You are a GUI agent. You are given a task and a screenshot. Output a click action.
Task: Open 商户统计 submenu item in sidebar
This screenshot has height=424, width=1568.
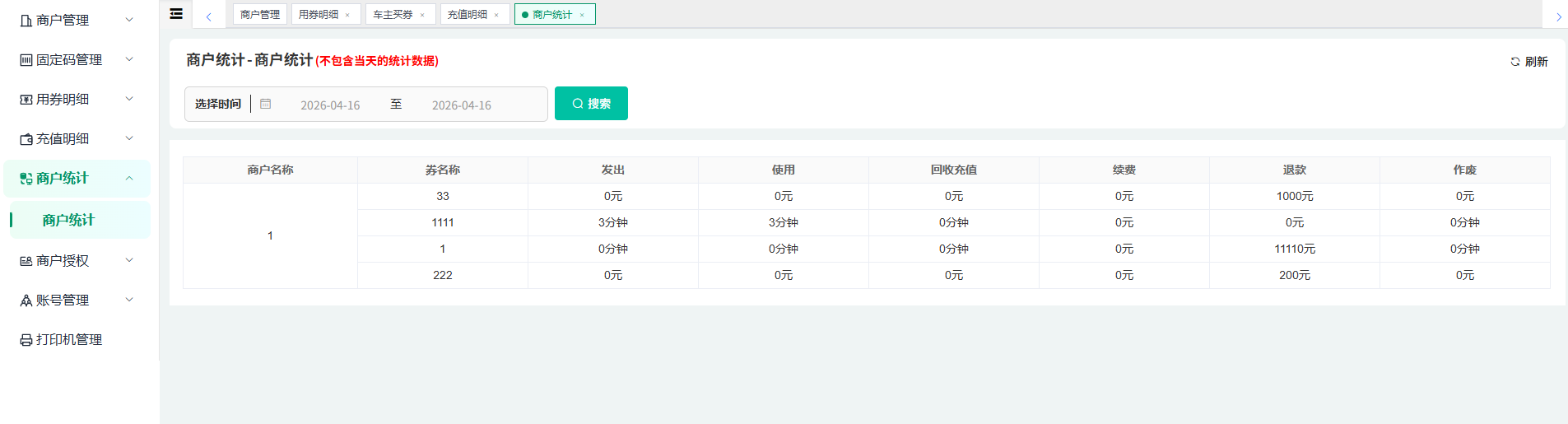[x=80, y=220]
